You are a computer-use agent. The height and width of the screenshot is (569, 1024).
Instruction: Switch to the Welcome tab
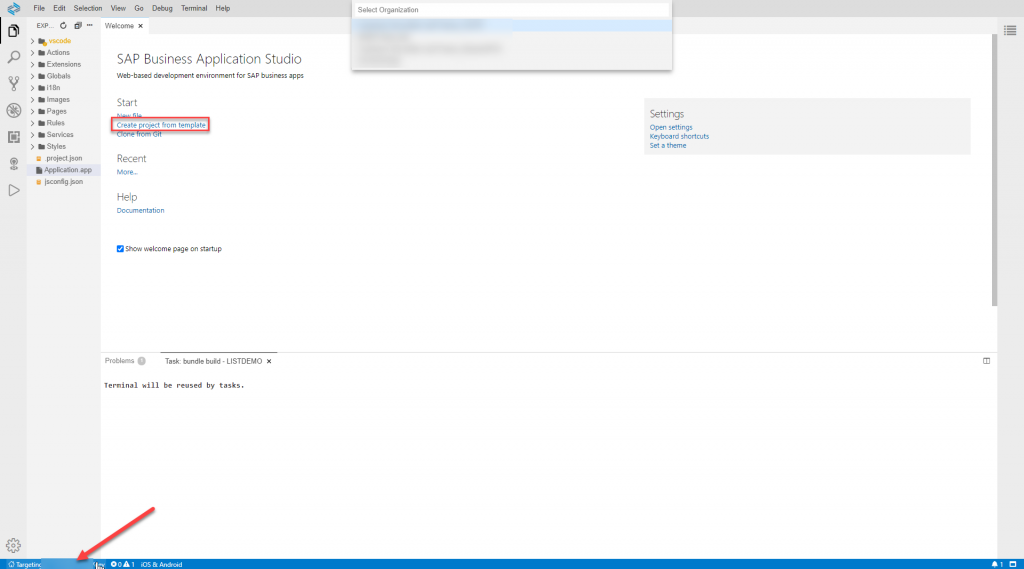pos(119,26)
